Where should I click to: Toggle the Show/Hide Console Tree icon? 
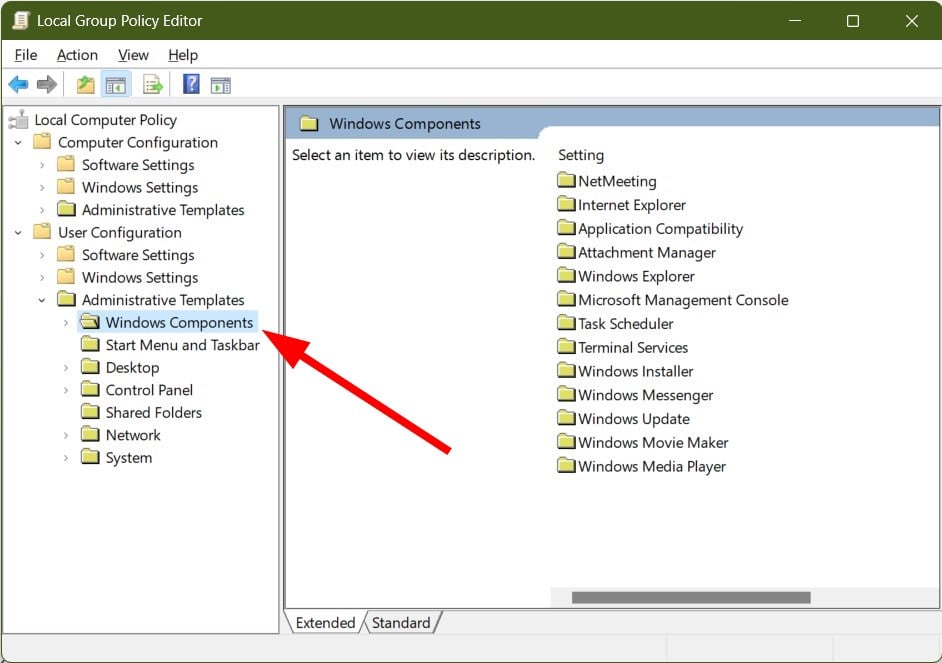click(x=116, y=84)
